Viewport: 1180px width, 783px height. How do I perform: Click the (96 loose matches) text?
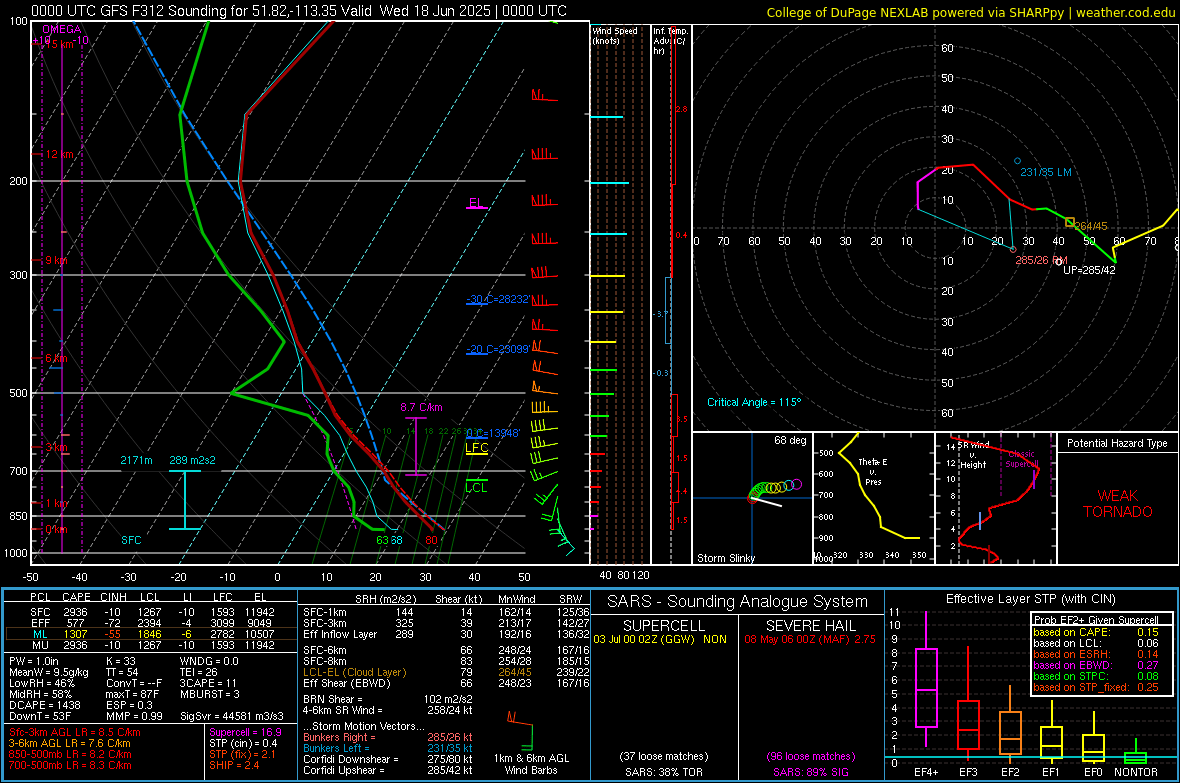click(x=810, y=756)
